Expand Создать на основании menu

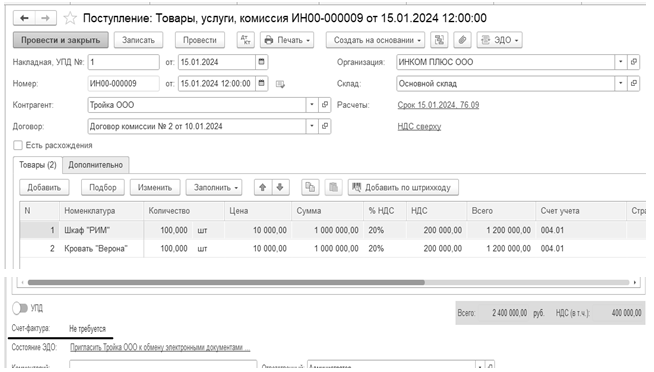[x=375, y=40]
